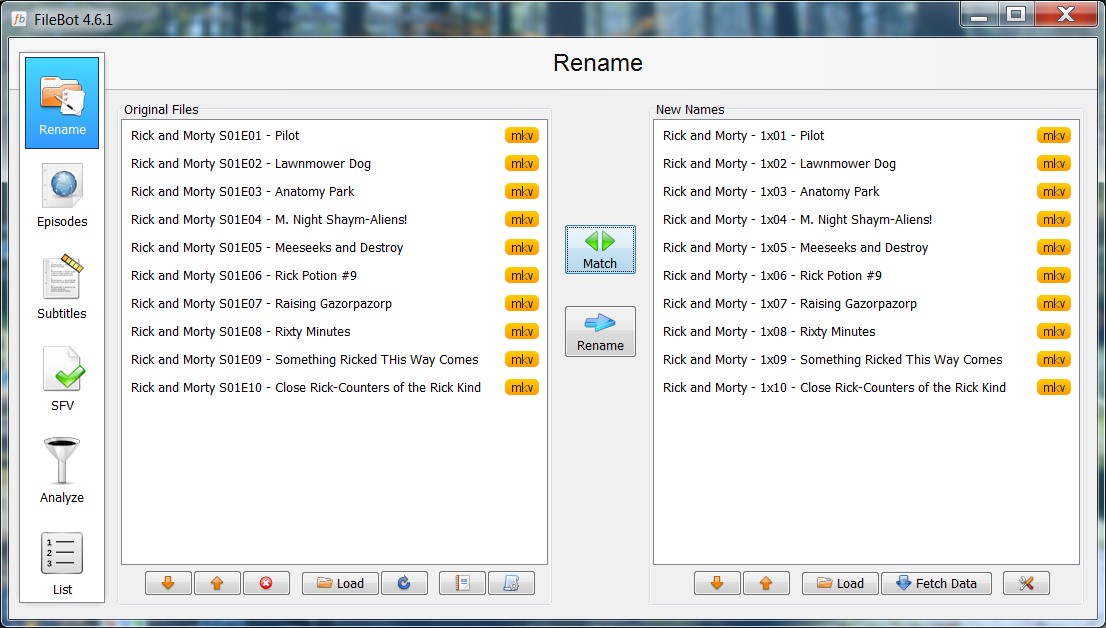Select original file S01E10 - Close Rick-Counters
The height and width of the screenshot is (628, 1106).
coord(334,387)
